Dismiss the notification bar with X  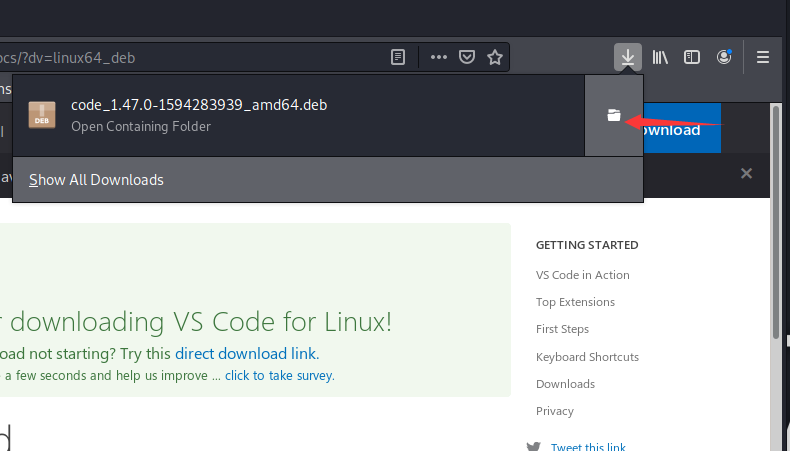746,173
